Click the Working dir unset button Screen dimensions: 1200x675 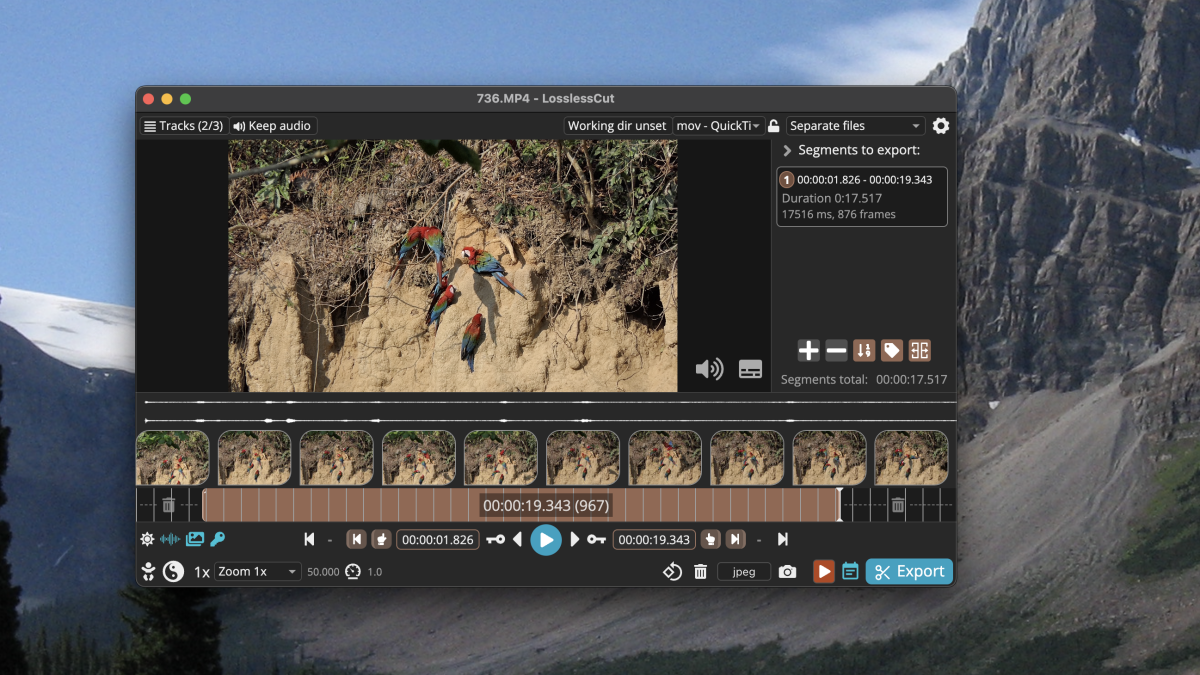click(616, 126)
